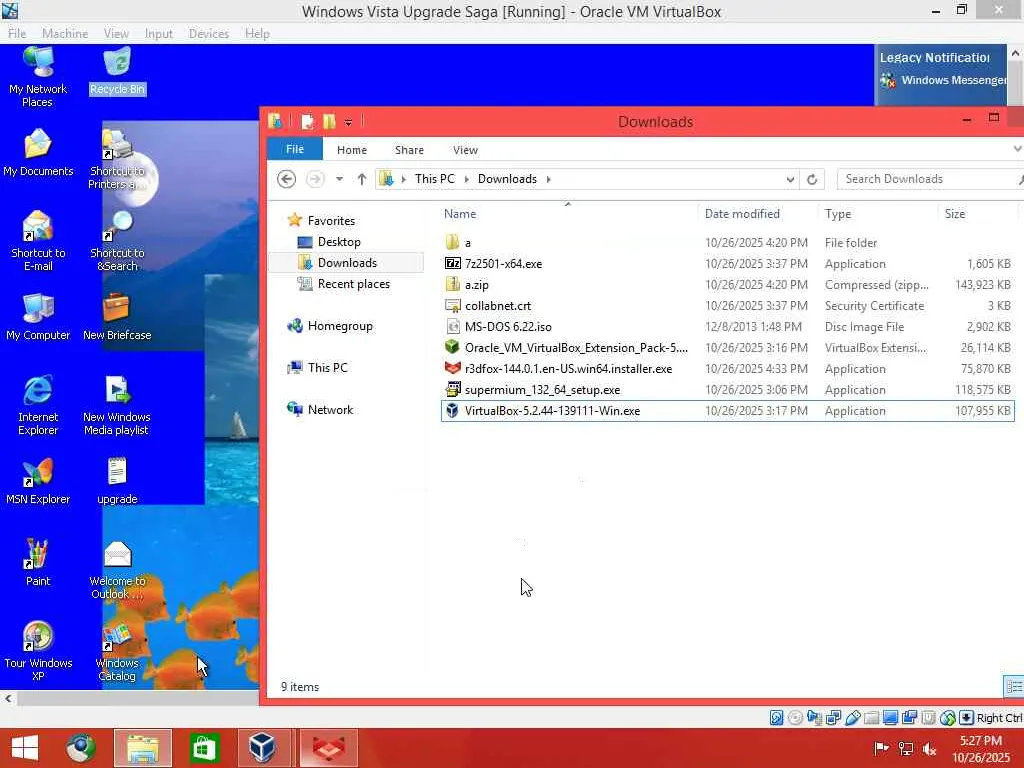Click Up to parent folder arrow

coord(362,179)
